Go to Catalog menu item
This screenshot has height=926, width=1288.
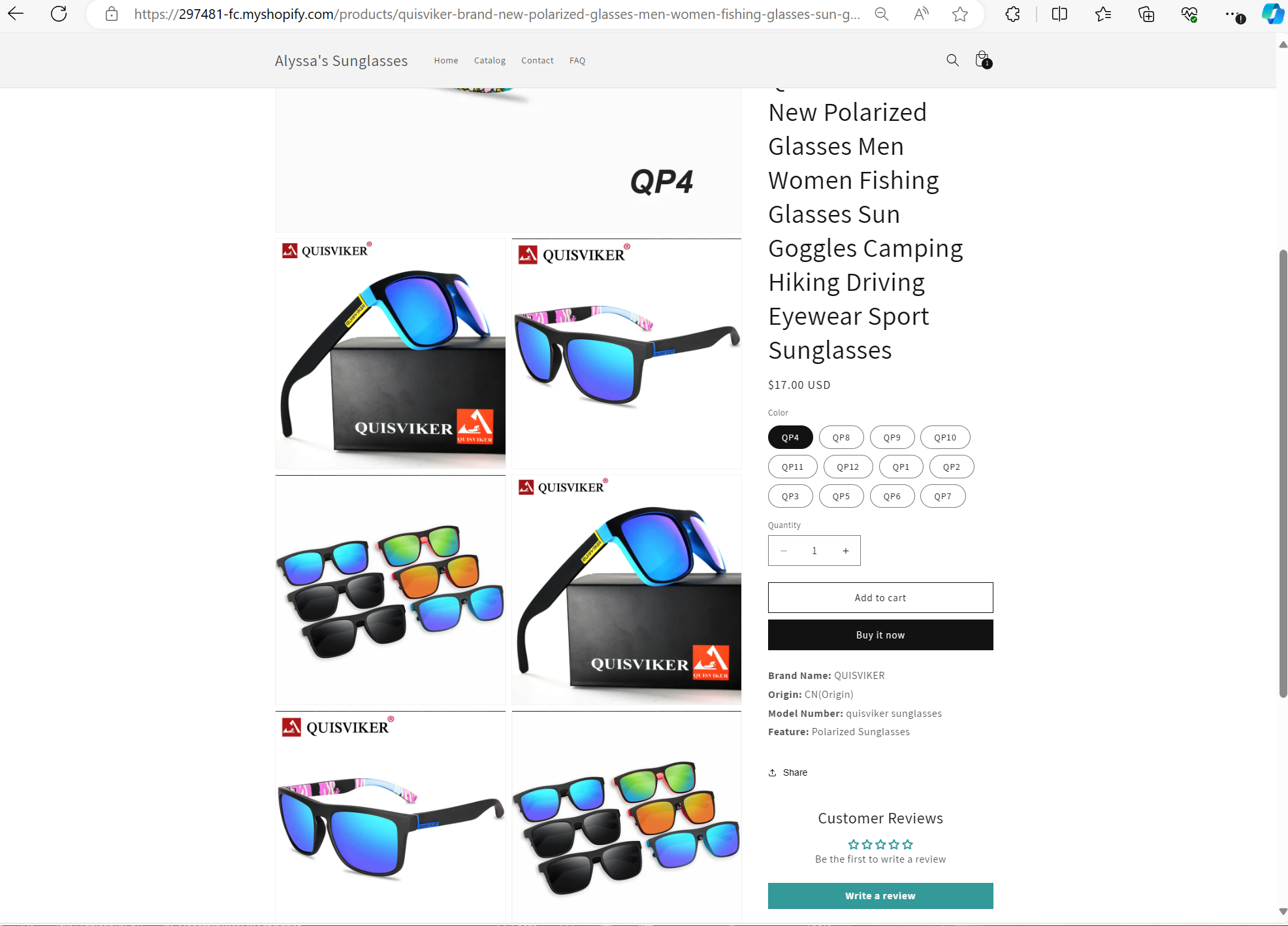pyautogui.click(x=490, y=60)
